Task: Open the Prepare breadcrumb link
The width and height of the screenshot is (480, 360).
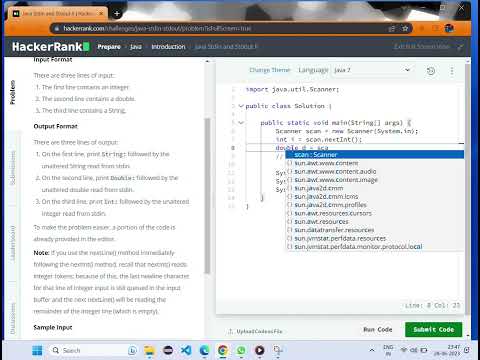Action: (109, 47)
